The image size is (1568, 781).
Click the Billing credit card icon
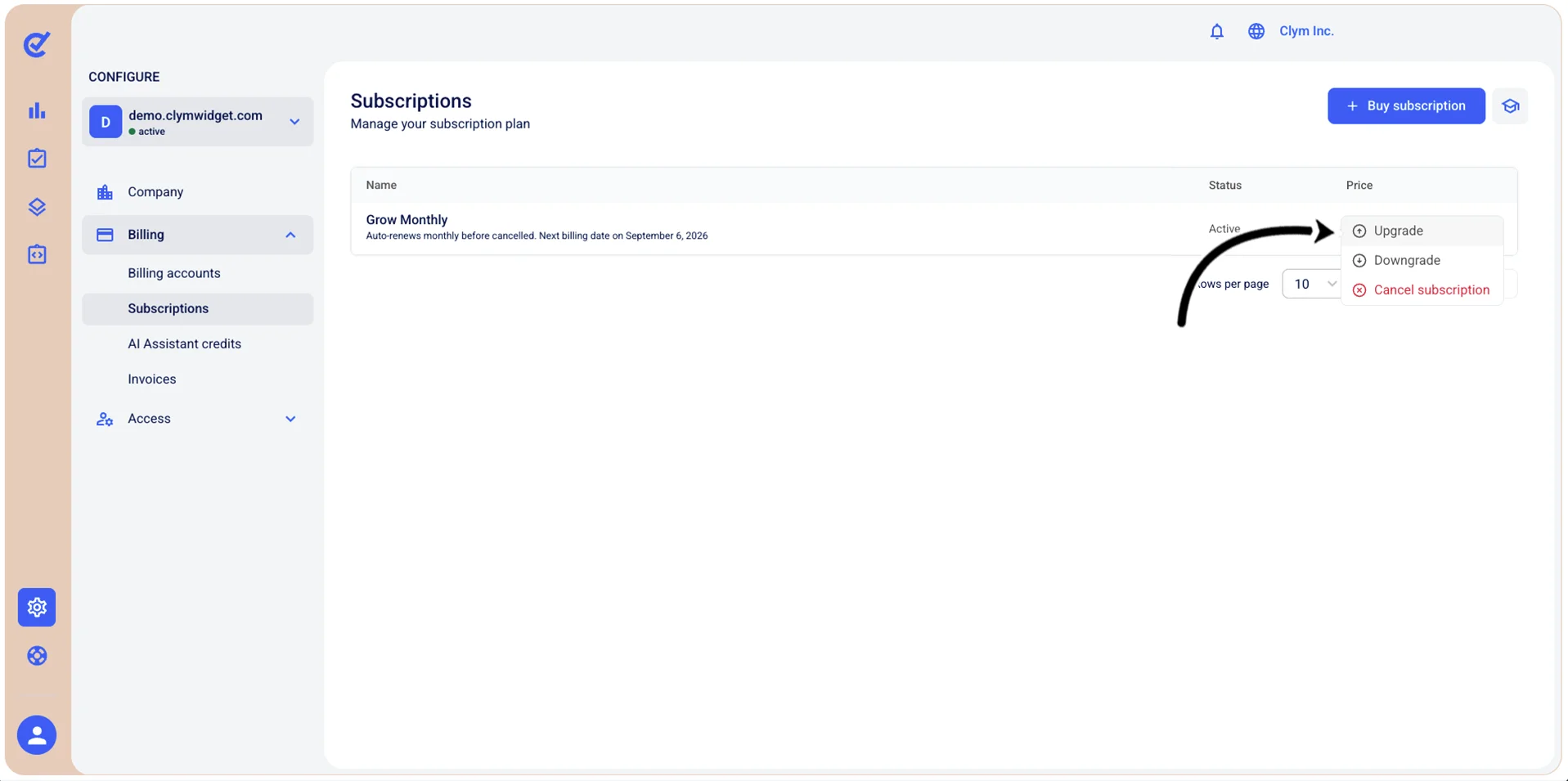pos(105,235)
